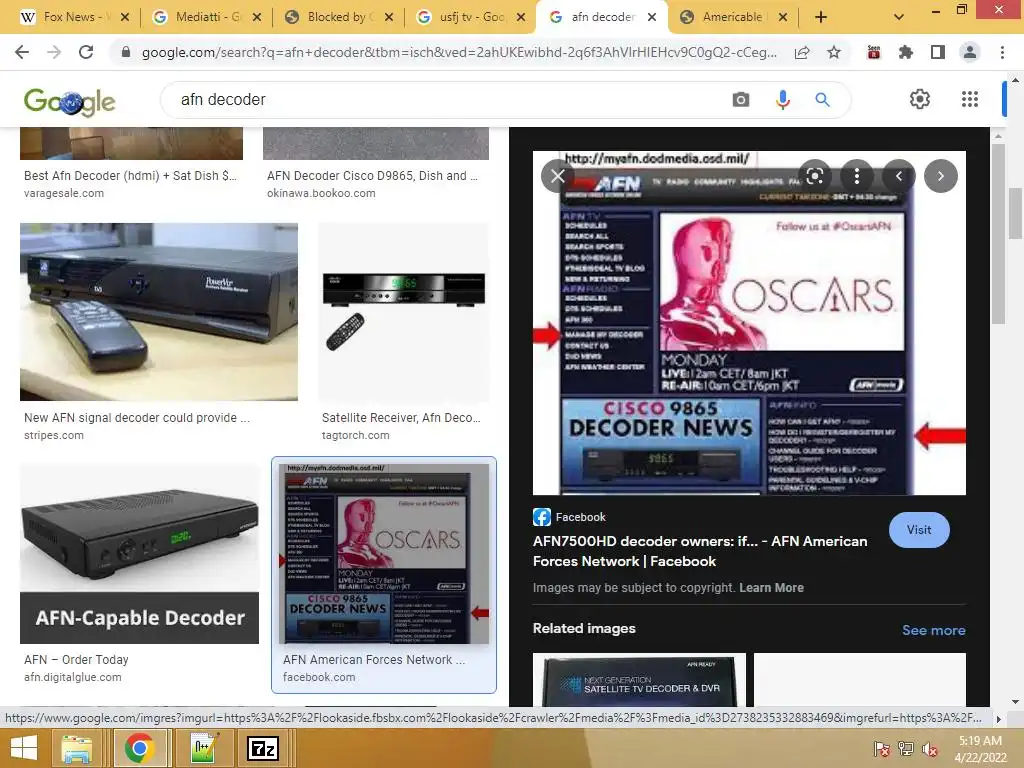Open the red extension icon in toolbar

pos(874,52)
